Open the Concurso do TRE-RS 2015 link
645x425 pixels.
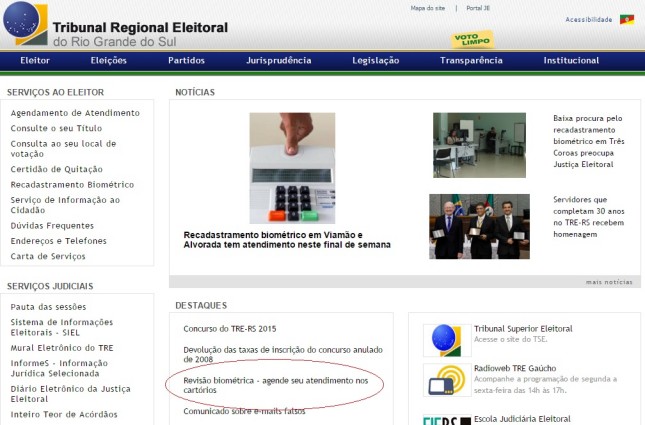229,328
